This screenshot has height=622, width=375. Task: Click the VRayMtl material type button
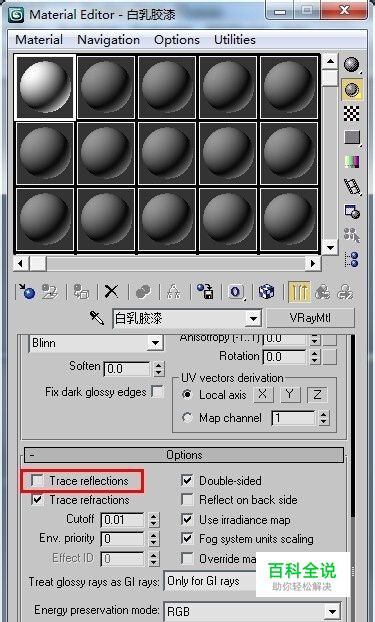310,318
